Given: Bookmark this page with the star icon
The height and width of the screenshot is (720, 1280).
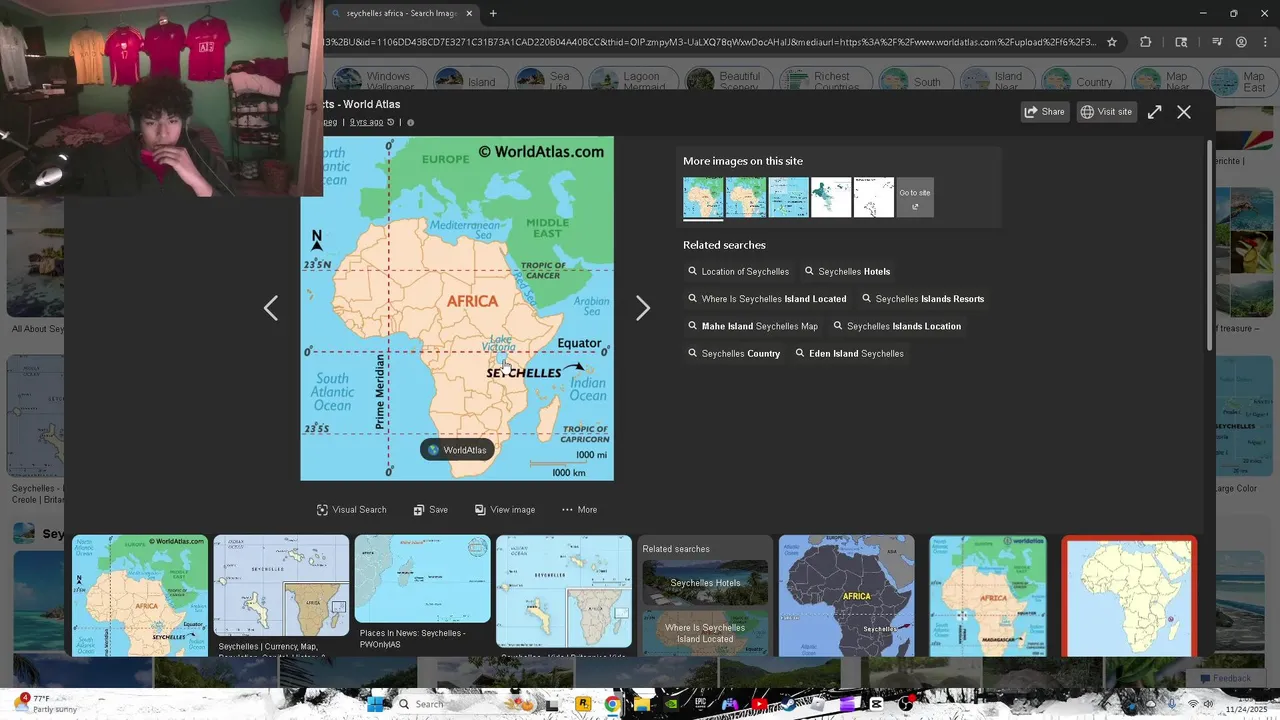Looking at the screenshot, I should (x=1111, y=42).
